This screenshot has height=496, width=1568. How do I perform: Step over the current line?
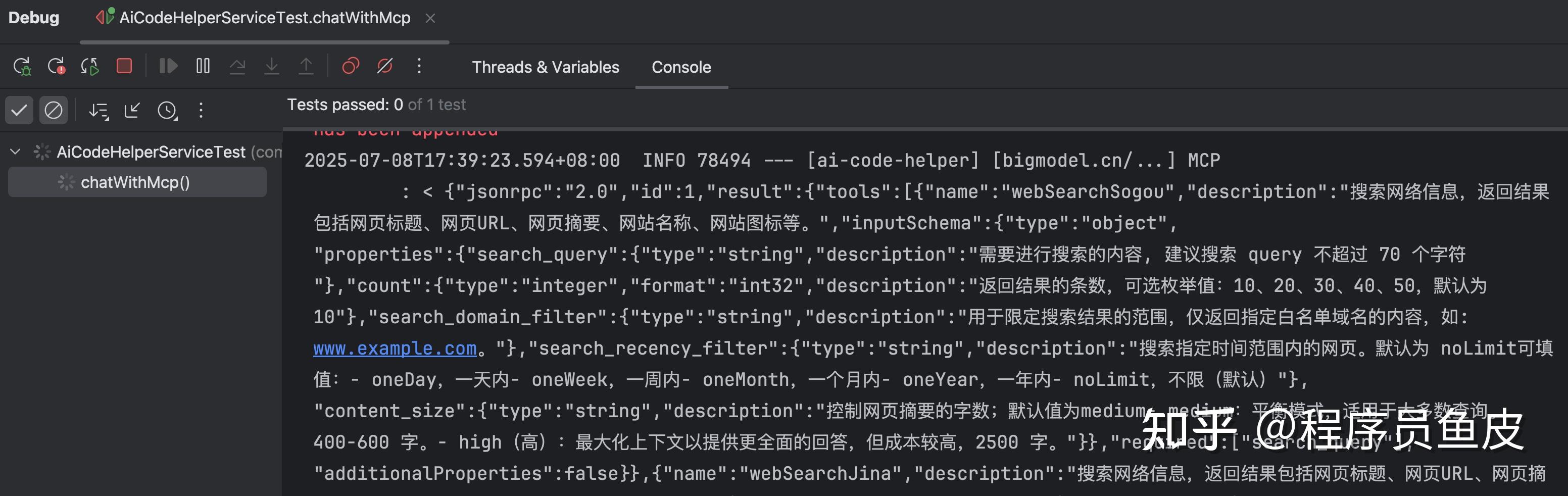pos(237,66)
